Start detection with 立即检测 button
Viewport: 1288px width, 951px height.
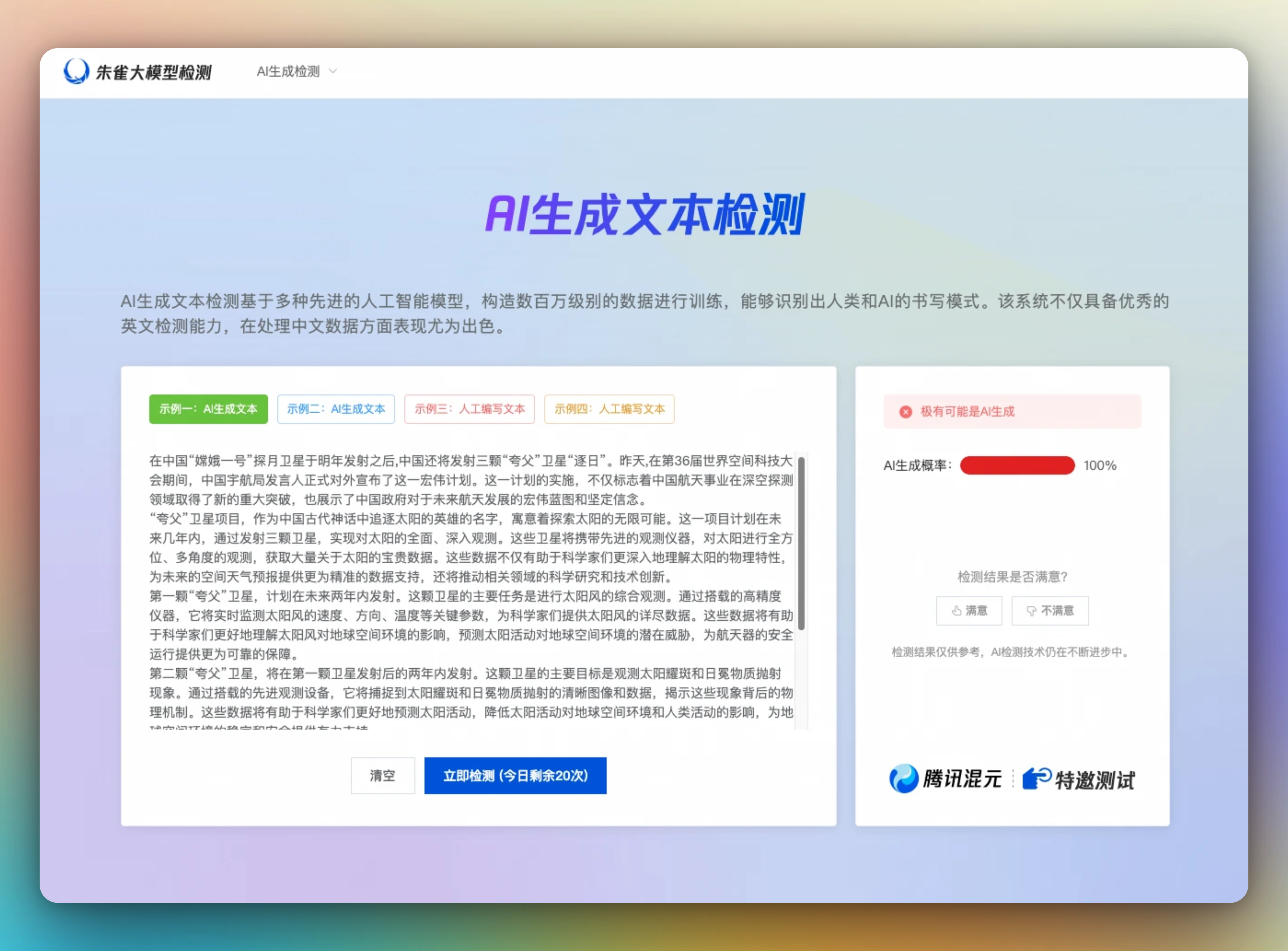click(x=515, y=775)
